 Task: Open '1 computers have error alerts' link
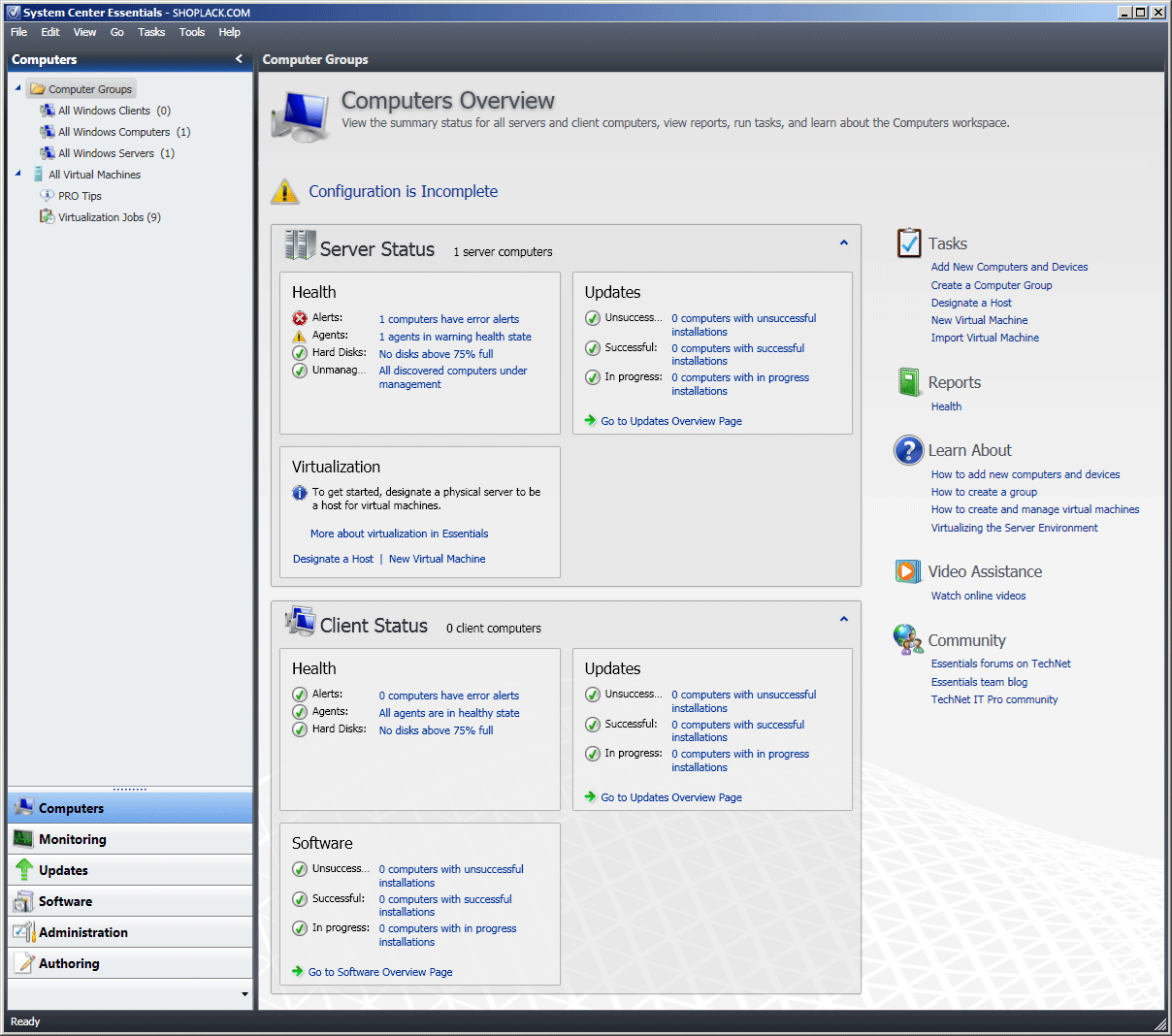pos(449,319)
